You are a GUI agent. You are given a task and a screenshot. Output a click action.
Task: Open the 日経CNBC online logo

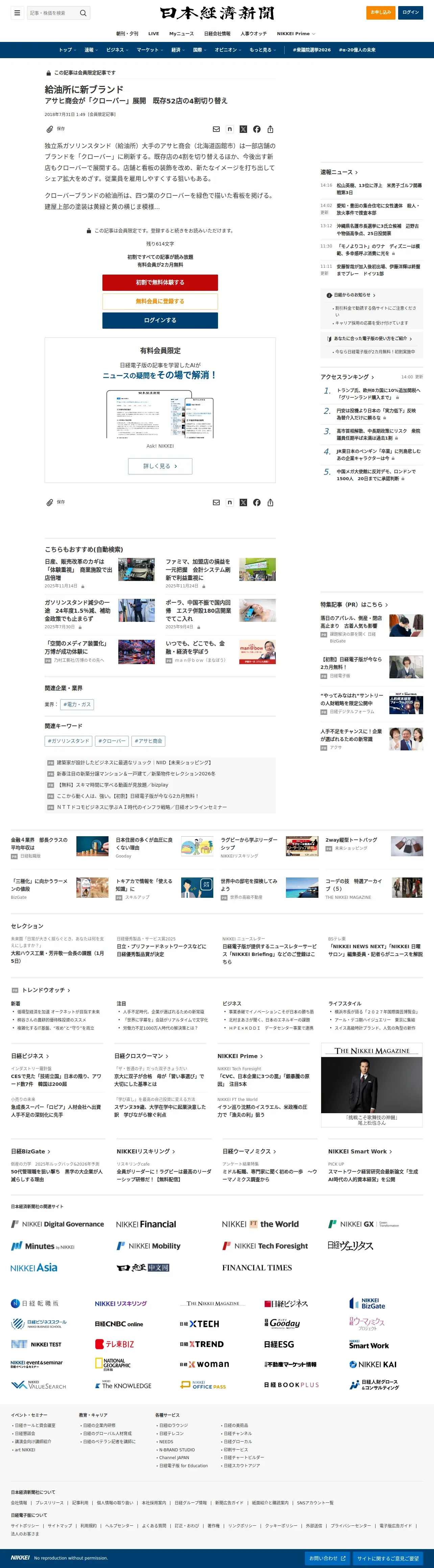click(x=119, y=1323)
